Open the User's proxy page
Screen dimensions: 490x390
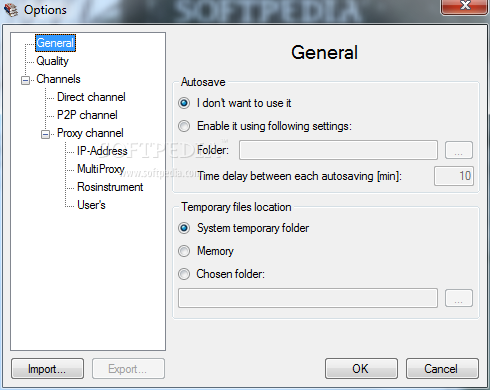pos(91,205)
